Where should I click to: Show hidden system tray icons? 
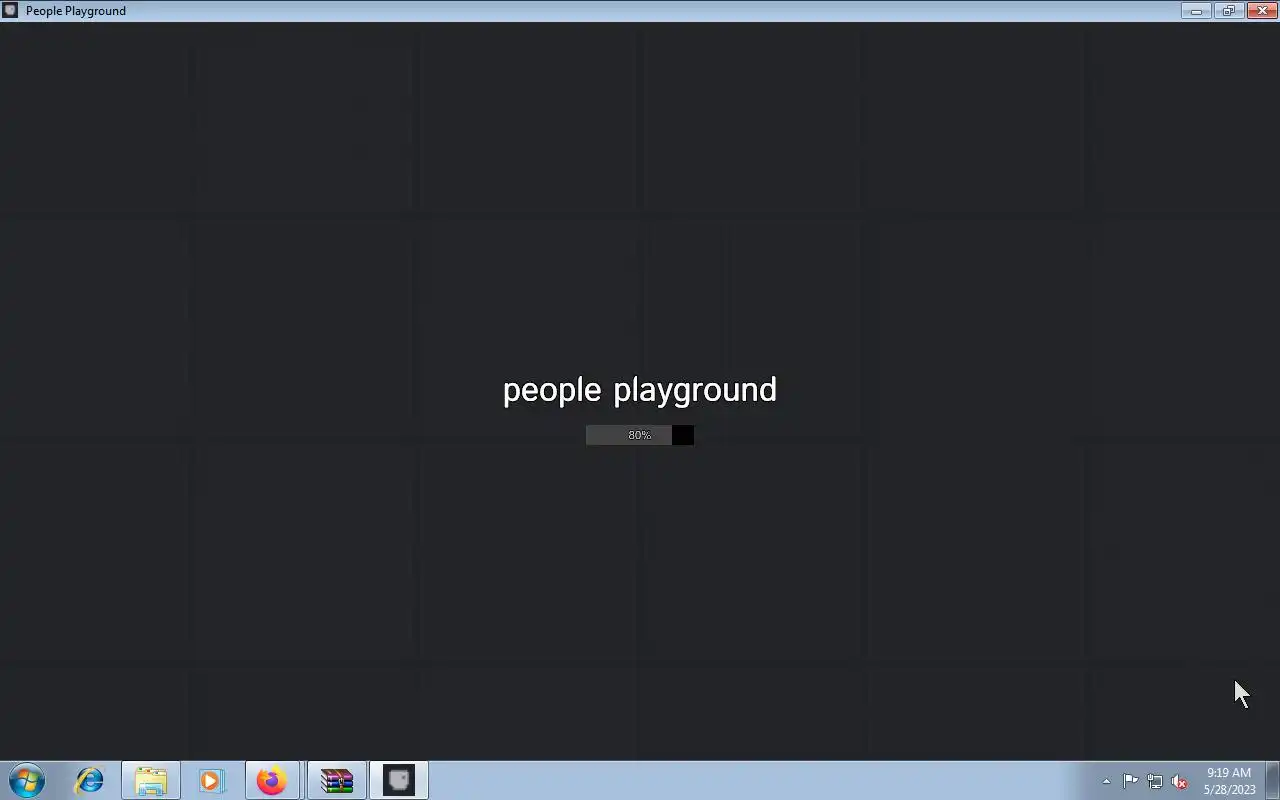coord(1106,781)
